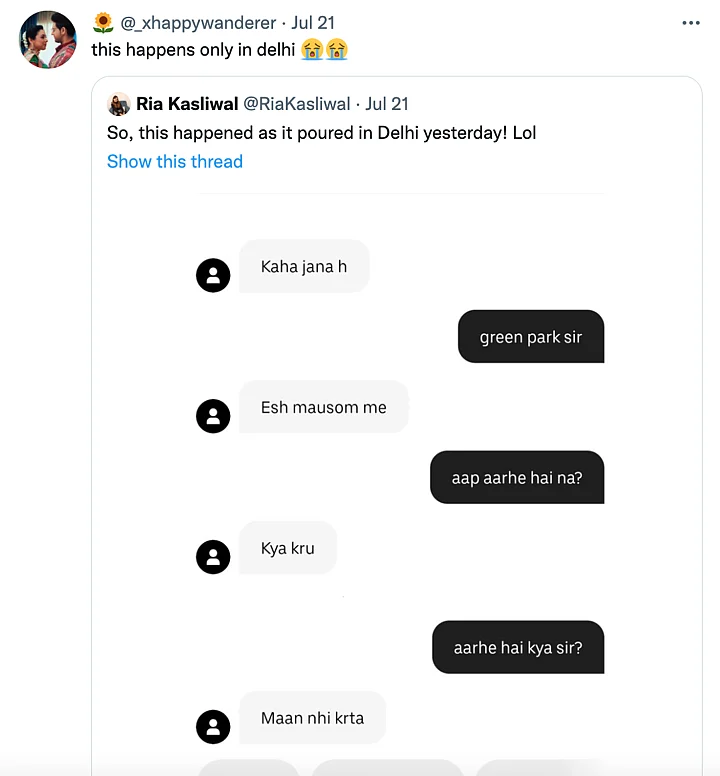Viewport: 720px width, 776px height.
Task: Click the @RiaKasliwal handle
Action: coord(297,104)
